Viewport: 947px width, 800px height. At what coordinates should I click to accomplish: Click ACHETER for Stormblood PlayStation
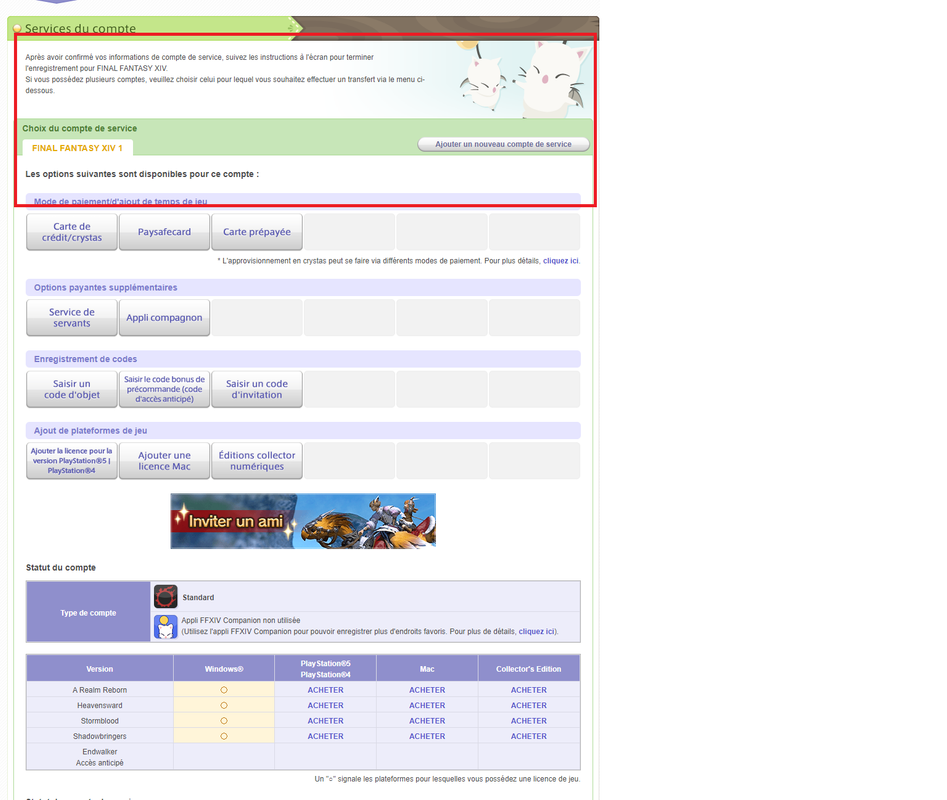(326, 721)
